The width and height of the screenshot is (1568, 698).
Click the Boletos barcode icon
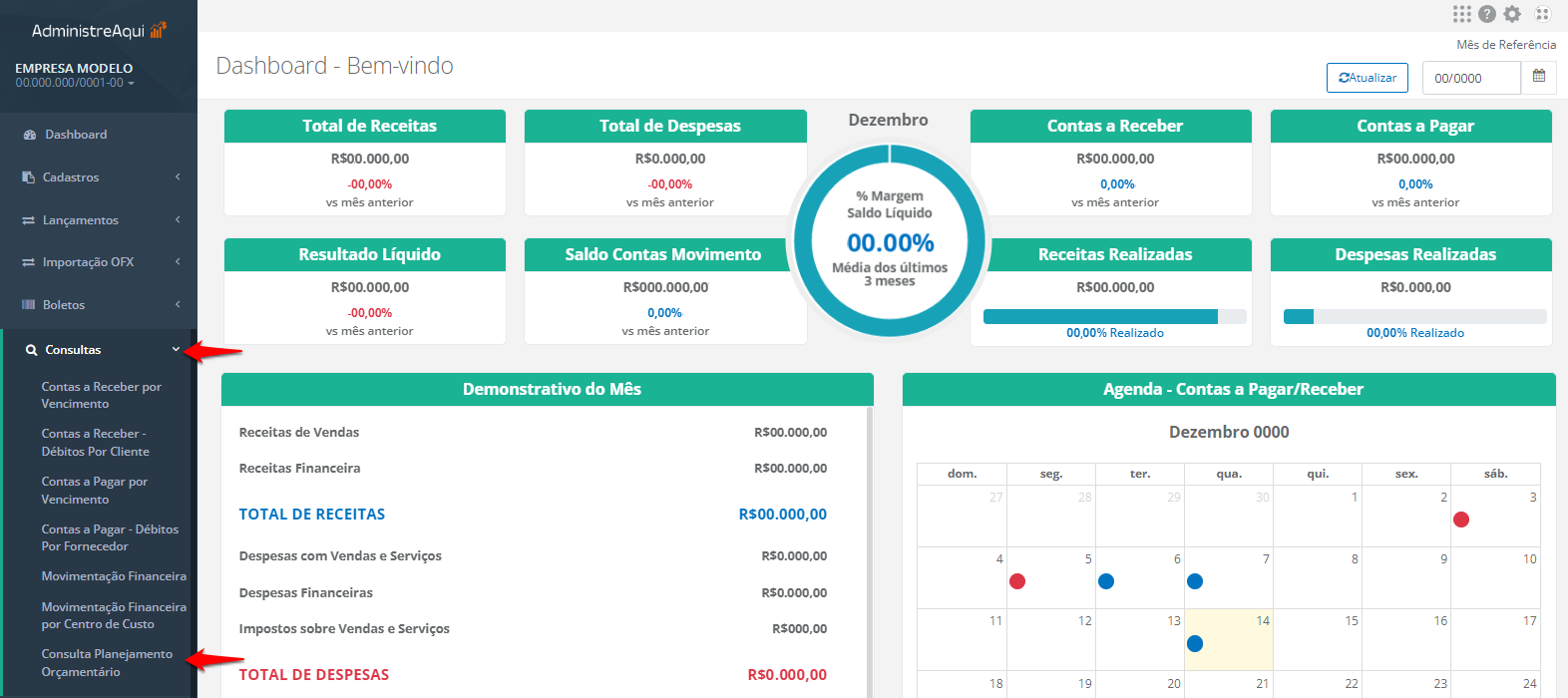[29, 305]
